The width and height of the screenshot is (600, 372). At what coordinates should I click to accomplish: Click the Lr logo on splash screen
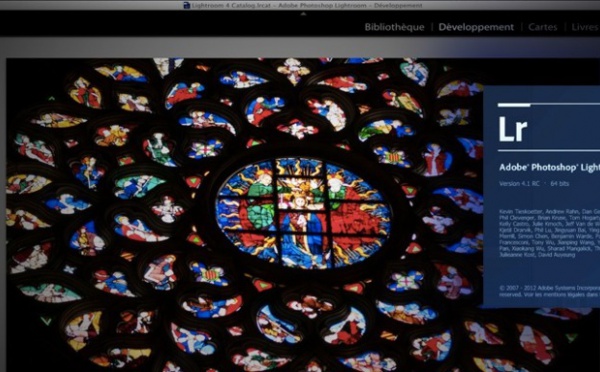513,129
